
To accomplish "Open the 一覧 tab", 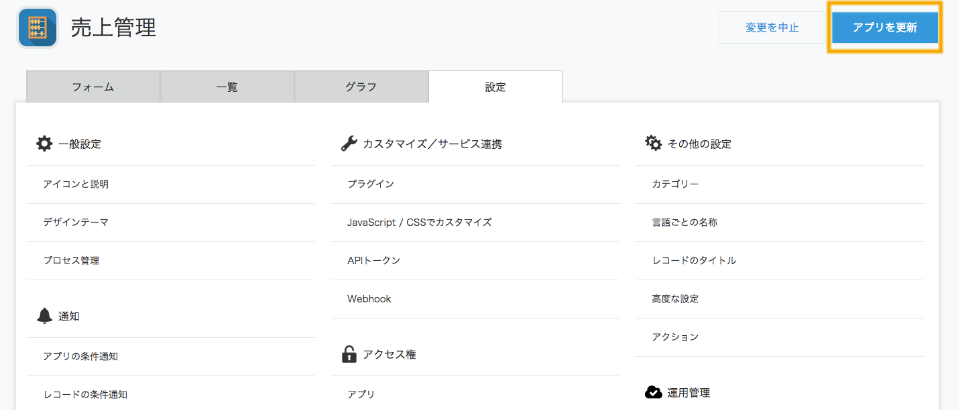I will pos(227,87).
